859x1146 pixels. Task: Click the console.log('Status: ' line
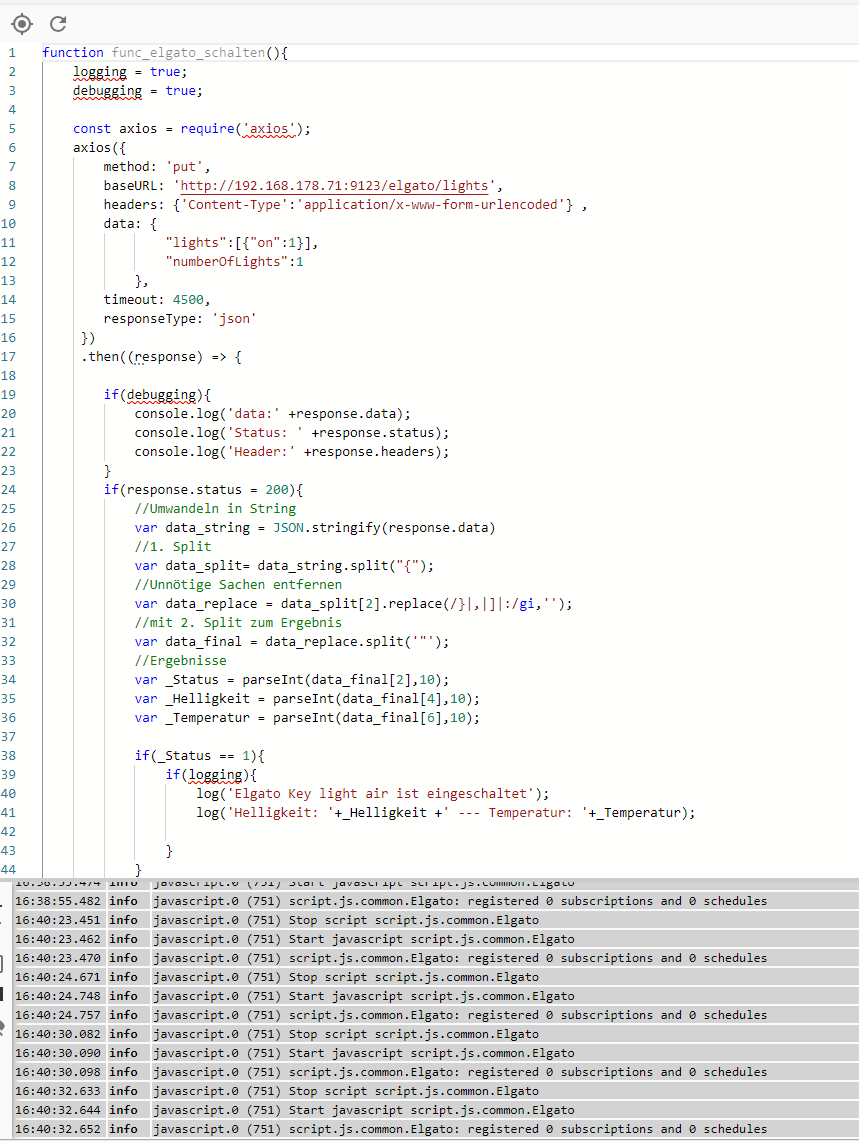pos(292,433)
